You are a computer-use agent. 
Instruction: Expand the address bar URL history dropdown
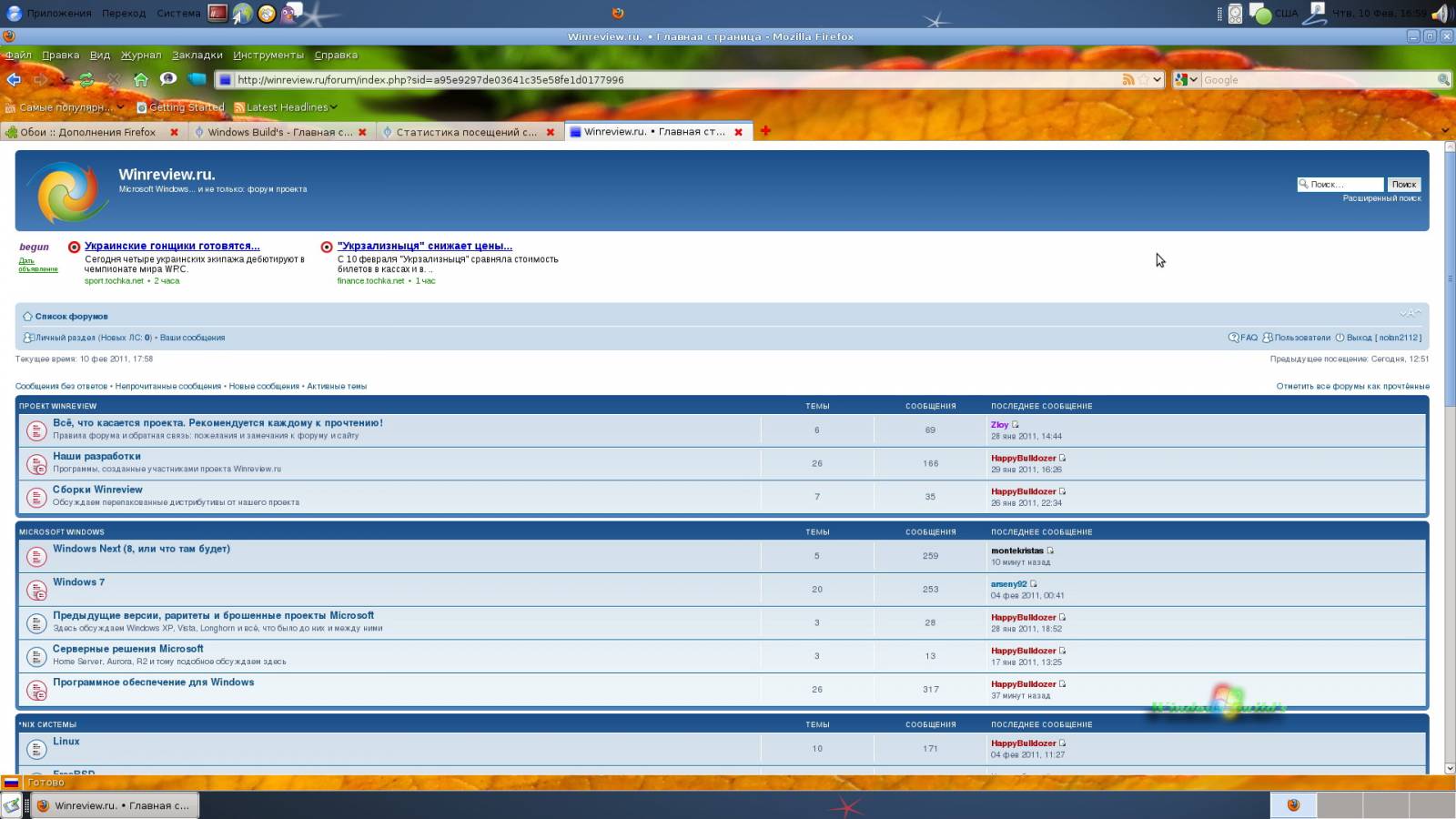1157,80
